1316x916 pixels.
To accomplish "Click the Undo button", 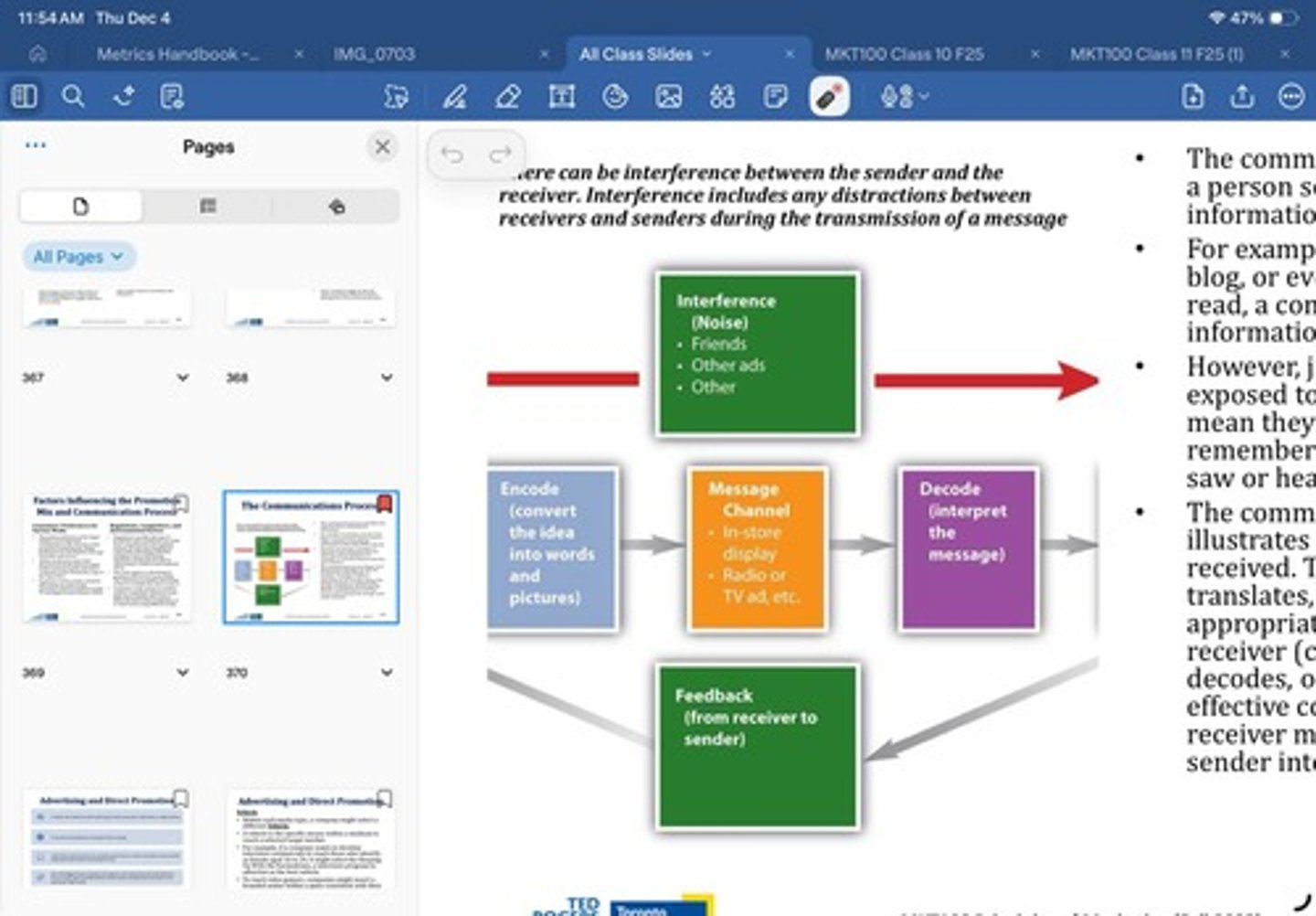I will point(451,155).
